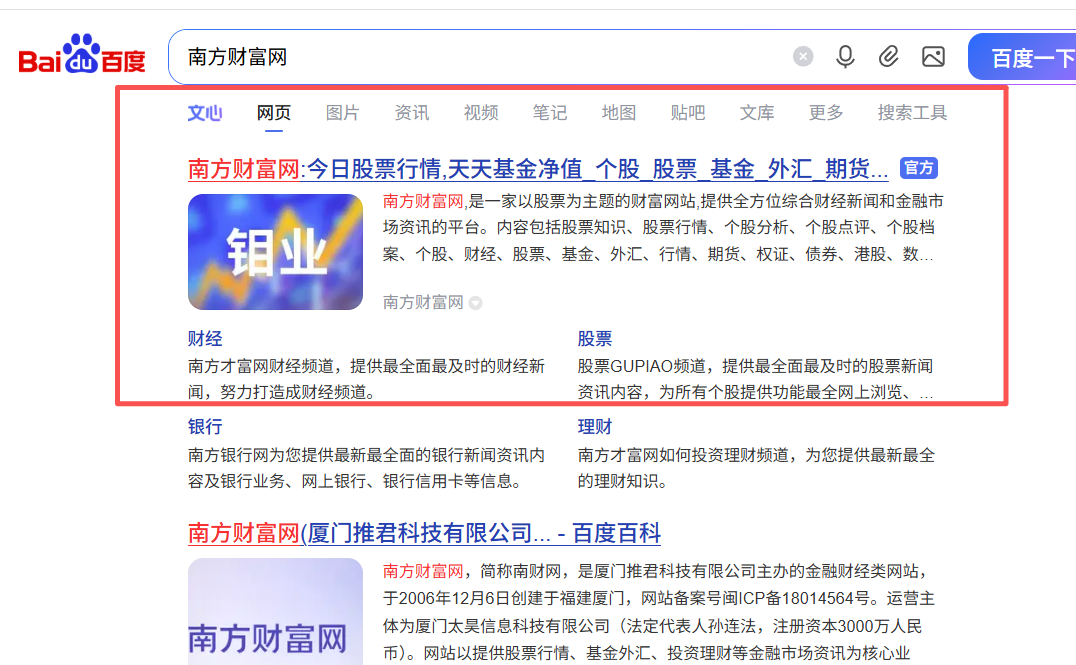Open the 百度百科 entry for 南方财富网
Image resolution: width=1076 pixels, height=665 pixels.
tap(424, 534)
